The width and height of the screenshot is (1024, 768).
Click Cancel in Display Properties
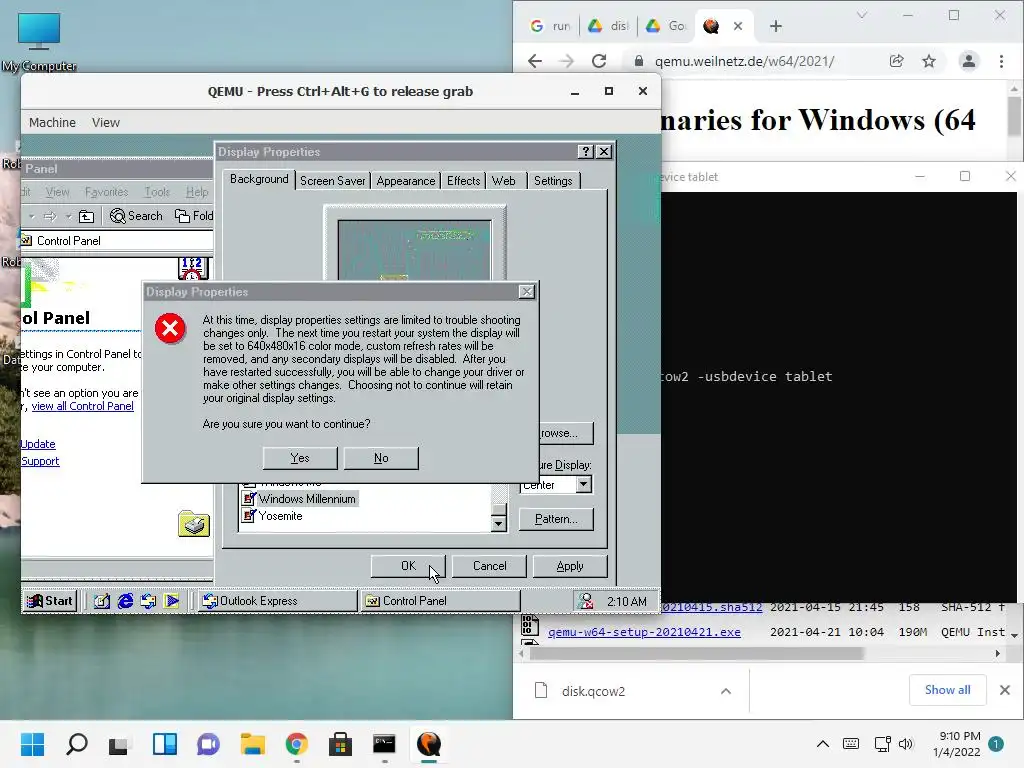[x=489, y=566]
